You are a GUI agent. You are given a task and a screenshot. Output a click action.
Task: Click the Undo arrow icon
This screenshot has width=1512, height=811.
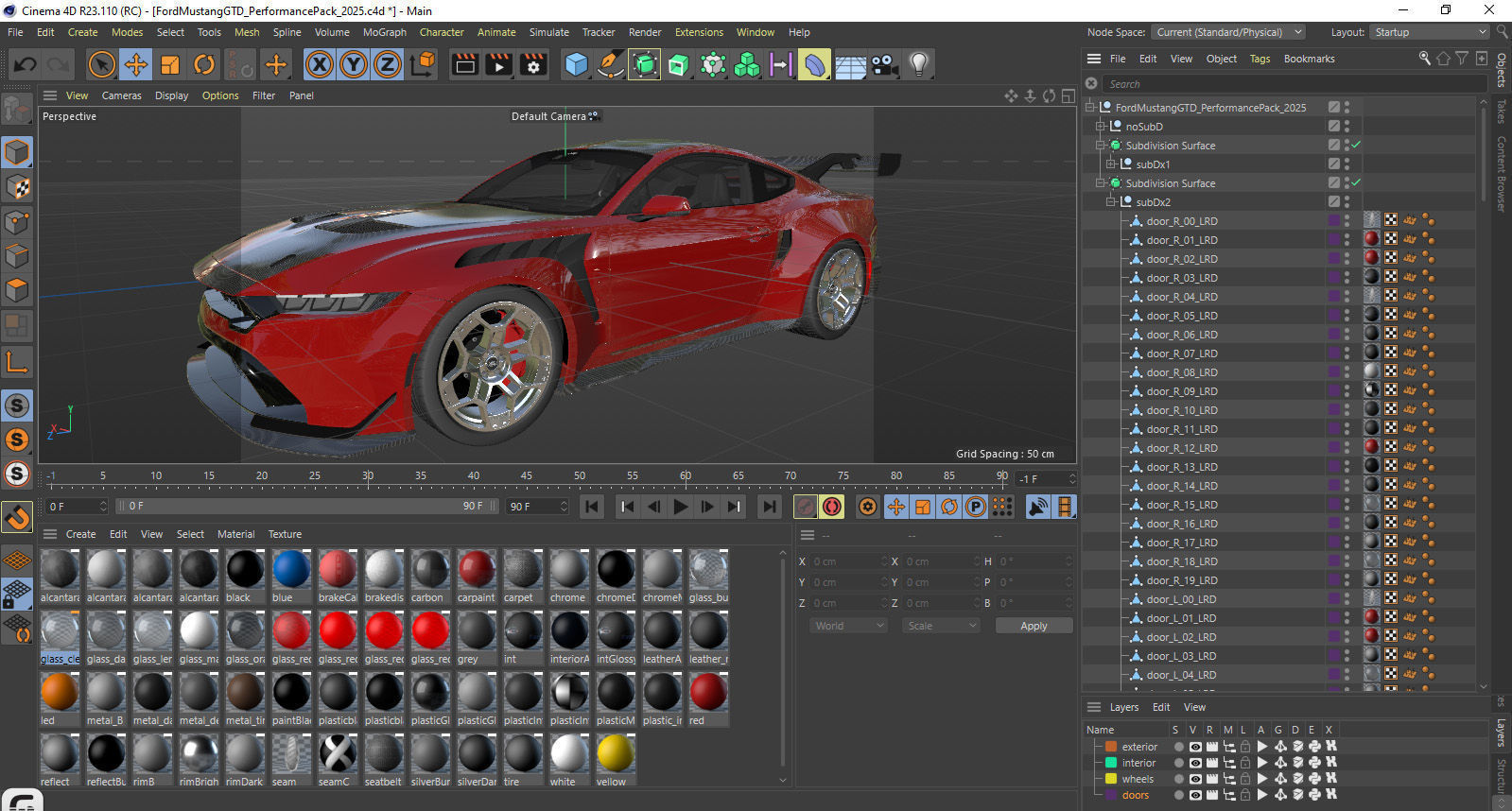tap(26, 64)
